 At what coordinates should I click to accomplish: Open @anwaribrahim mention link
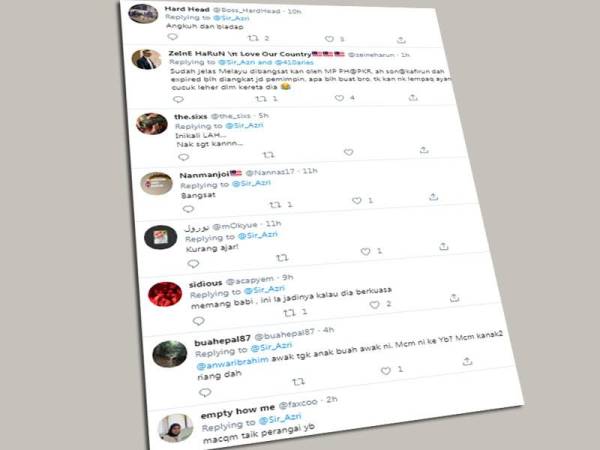pyautogui.click(x=232, y=363)
